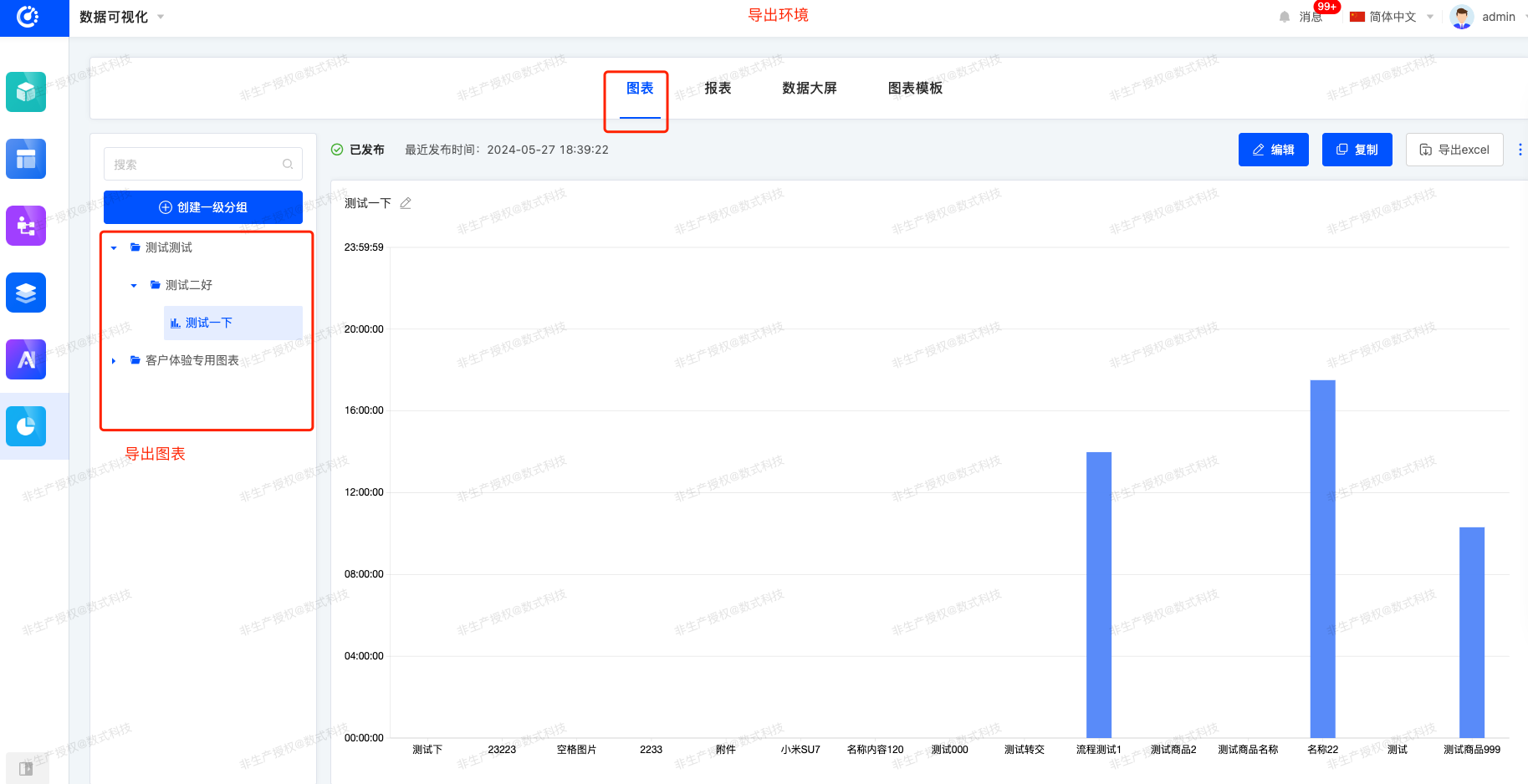Viewport: 1528px width, 784px height.
Task: Click the admin user avatar
Action: 1462,17
